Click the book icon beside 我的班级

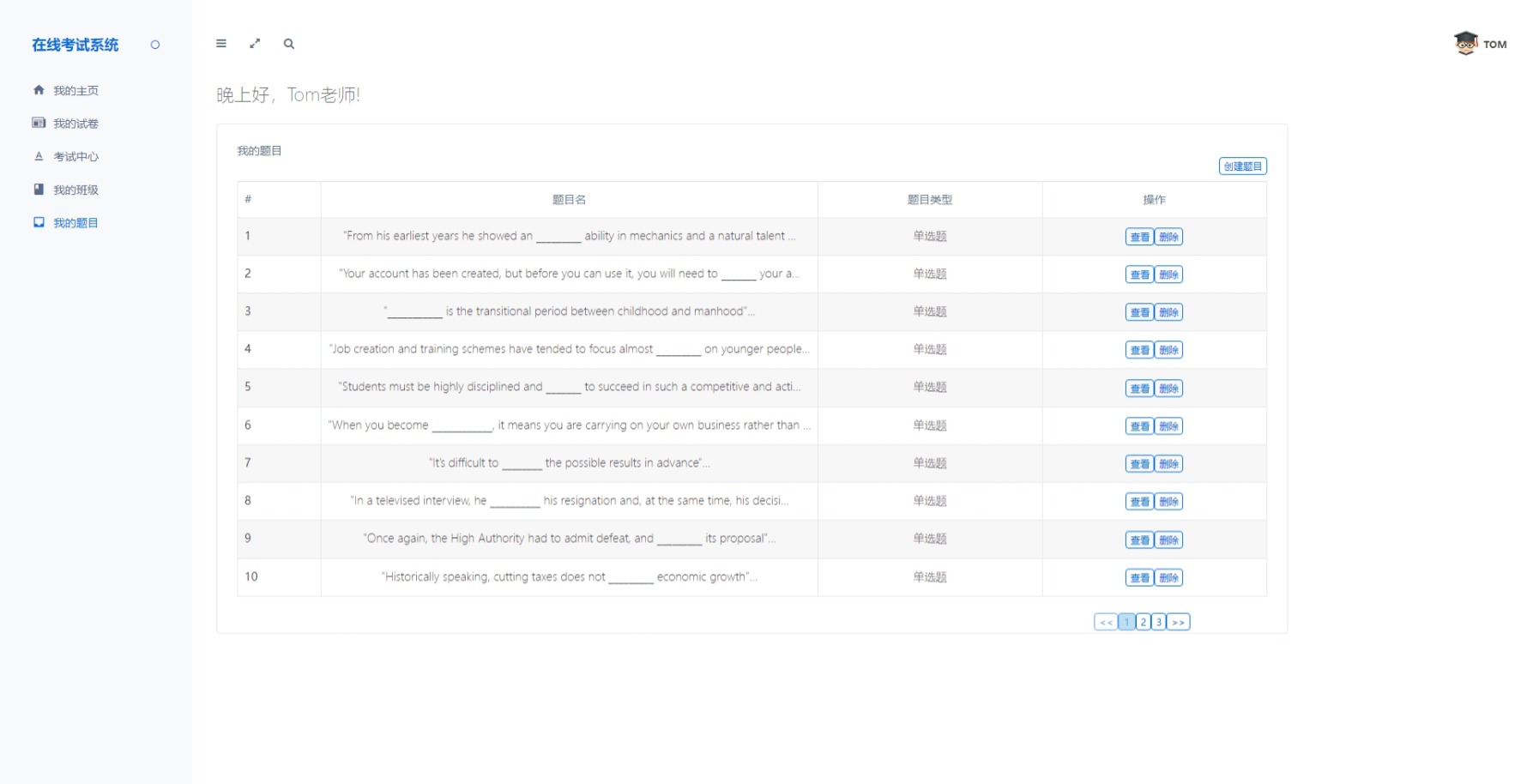pyautogui.click(x=39, y=189)
